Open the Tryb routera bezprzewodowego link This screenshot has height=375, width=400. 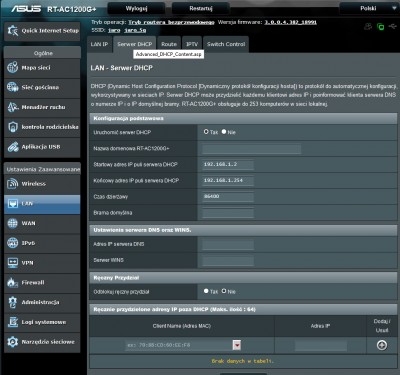[171, 22]
